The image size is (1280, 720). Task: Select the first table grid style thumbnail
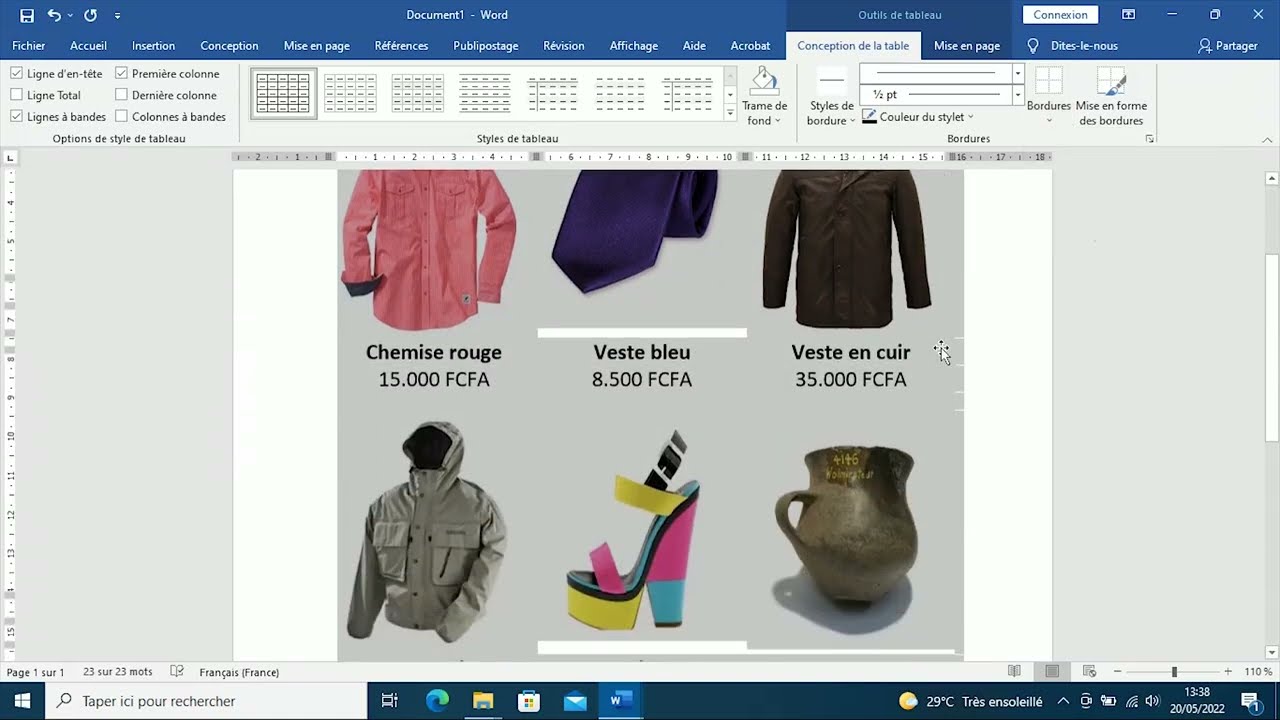(283, 93)
